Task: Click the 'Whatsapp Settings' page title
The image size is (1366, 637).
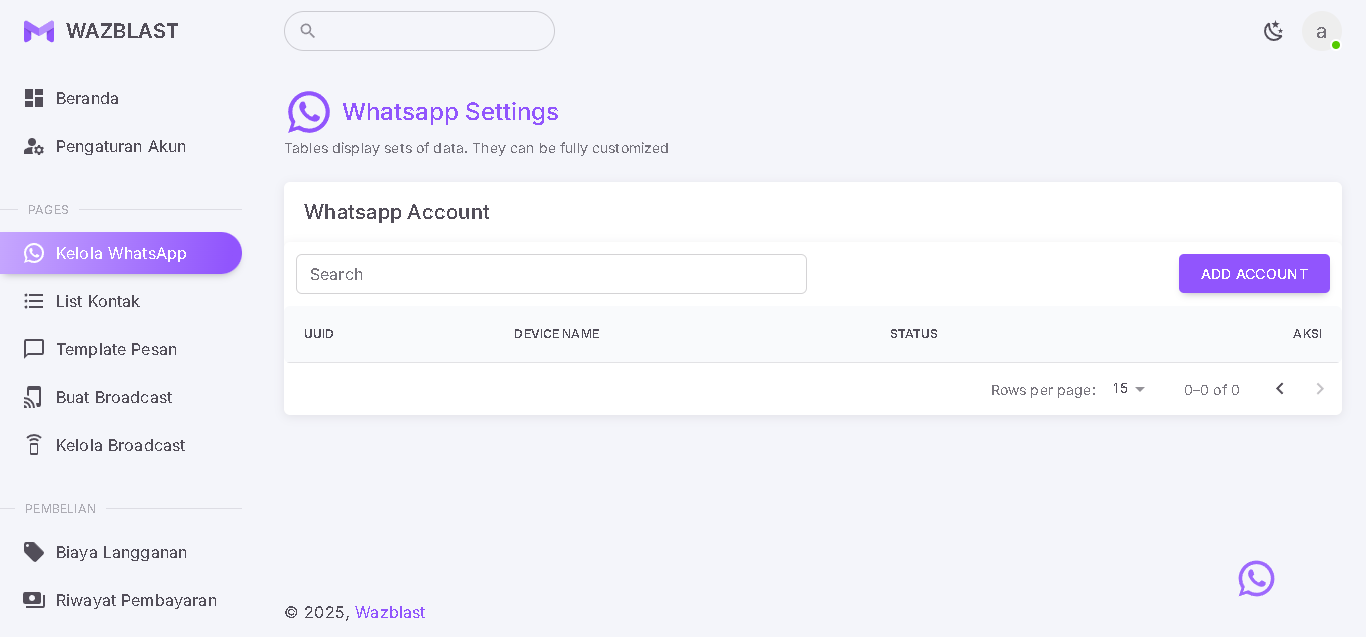Action: 451,112
